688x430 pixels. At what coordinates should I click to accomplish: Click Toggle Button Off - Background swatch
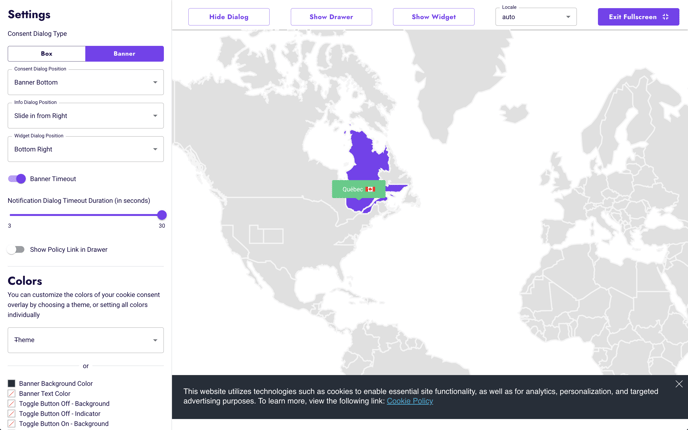tap(12, 404)
